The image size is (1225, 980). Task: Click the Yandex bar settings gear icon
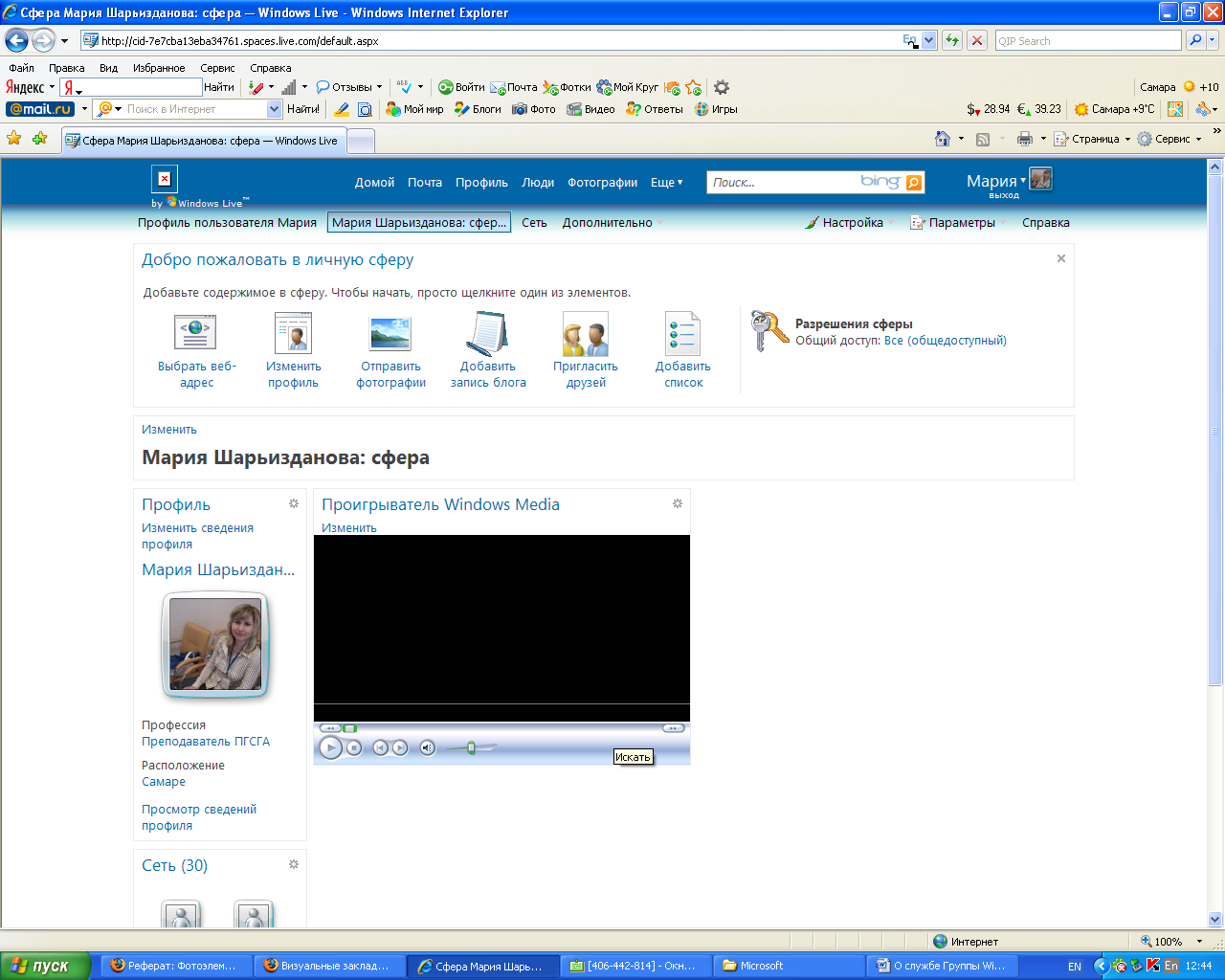point(722,87)
